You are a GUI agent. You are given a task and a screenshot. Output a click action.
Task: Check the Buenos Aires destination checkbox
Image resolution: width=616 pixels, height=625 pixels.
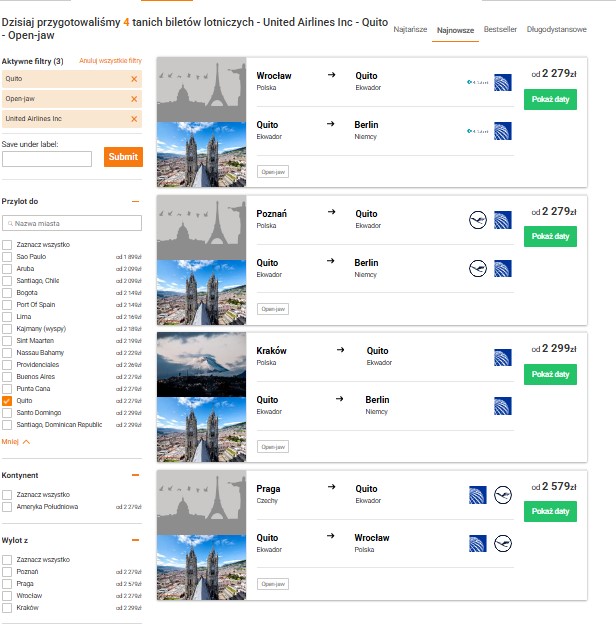tap(7, 377)
